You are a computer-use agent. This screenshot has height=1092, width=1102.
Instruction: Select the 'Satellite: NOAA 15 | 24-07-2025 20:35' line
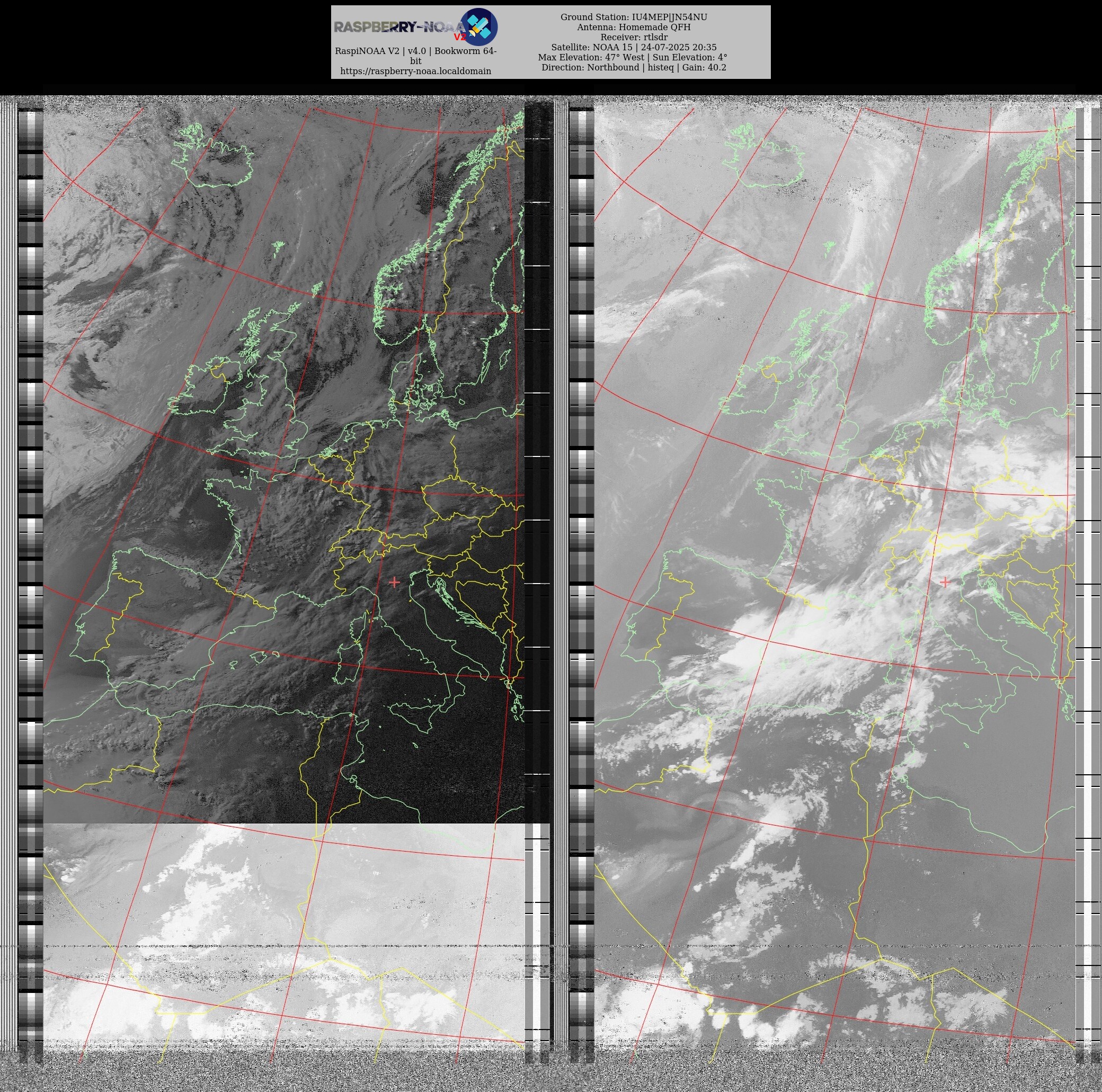634,47
